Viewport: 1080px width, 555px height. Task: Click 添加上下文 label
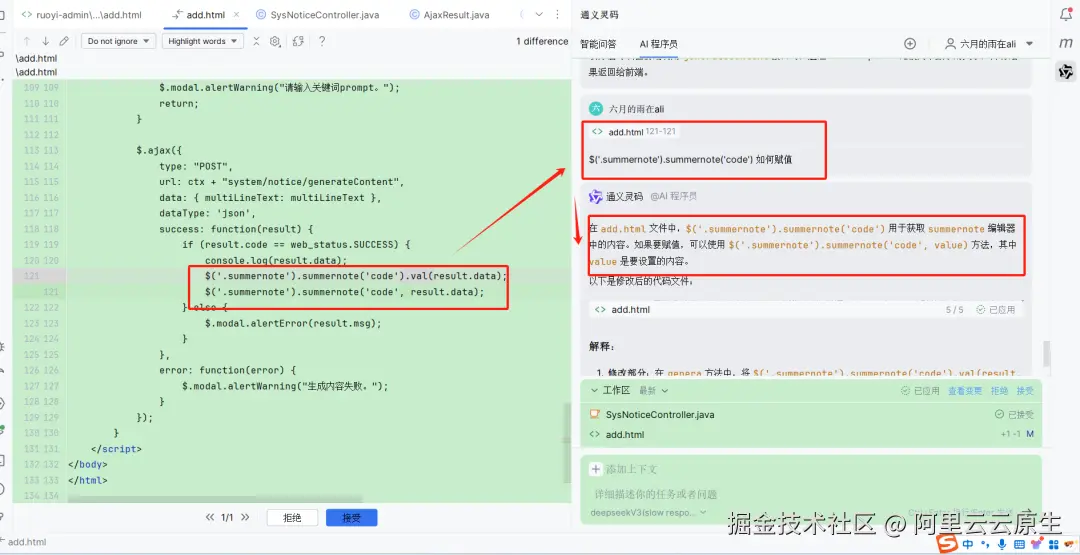pyautogui.click(x=632, y=469)
